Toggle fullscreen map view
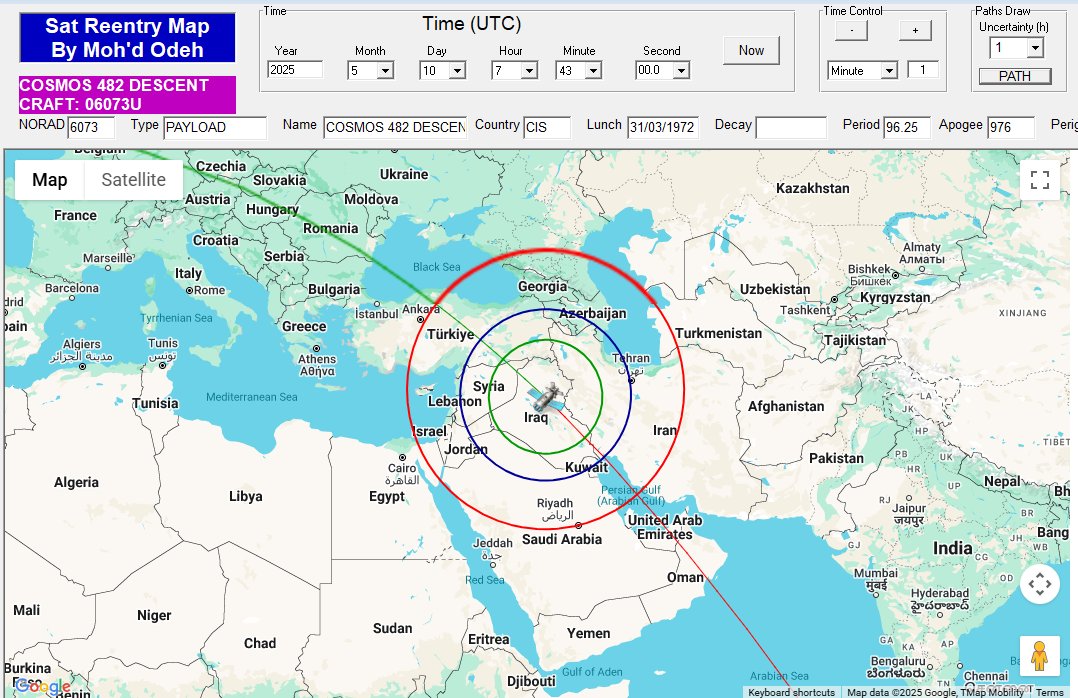Viewport: 1078px width, 698px height. [1039, 180]
